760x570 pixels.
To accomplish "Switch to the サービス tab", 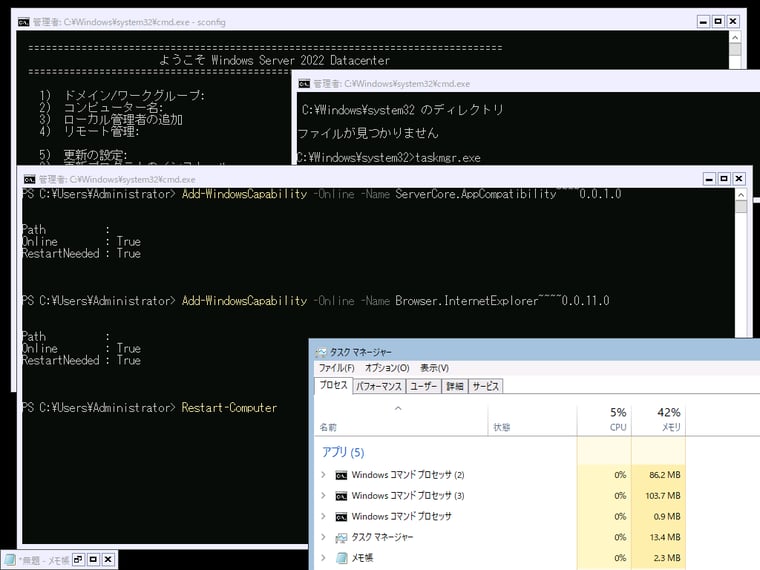I will (x=485, y=386).
